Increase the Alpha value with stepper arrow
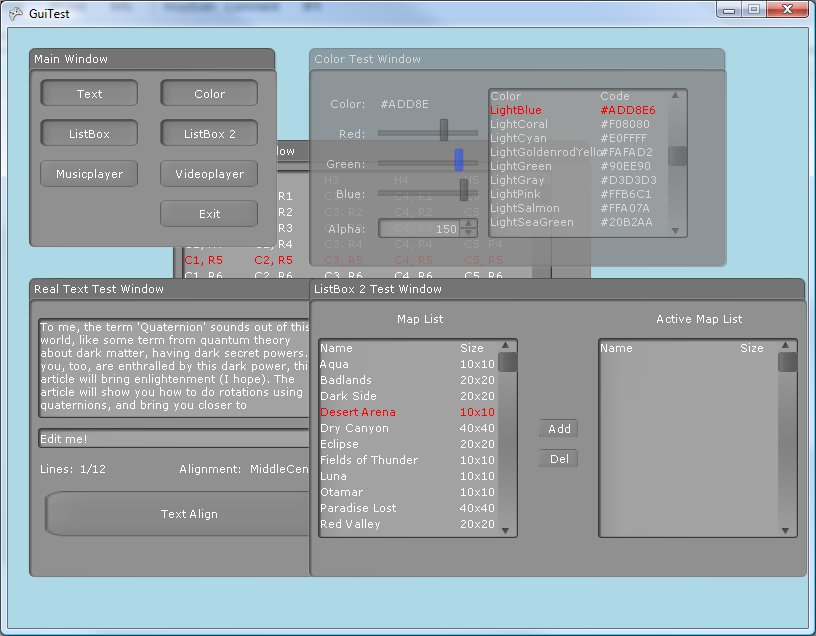The image size is (816, 636). 467,224
